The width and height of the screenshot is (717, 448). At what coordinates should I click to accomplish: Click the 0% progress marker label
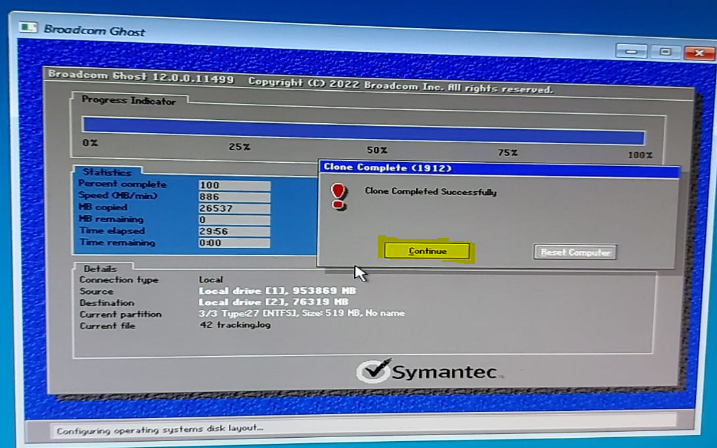tap(90, 143)
